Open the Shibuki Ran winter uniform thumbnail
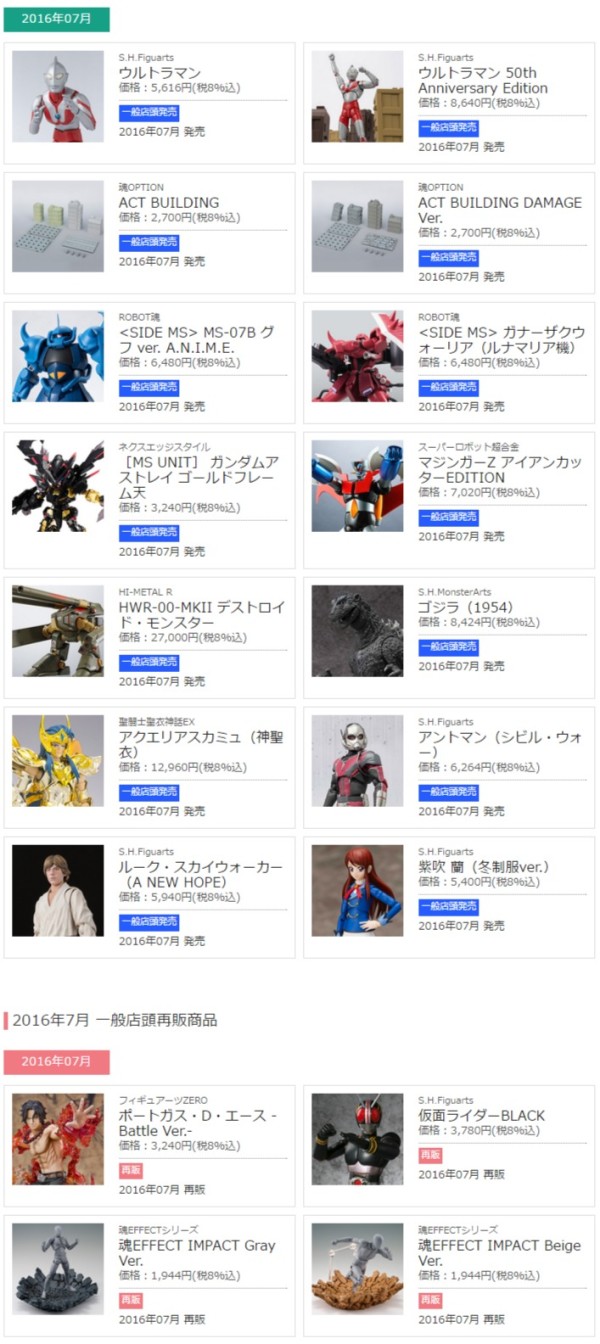The width and height of the screenshot is (600, 1344). point(357,890)
